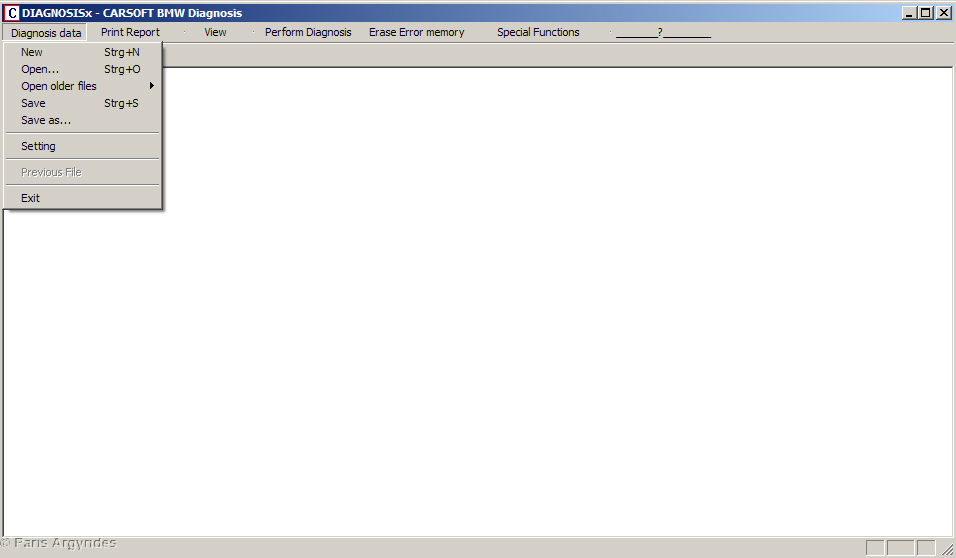
Task: Click the CARSOFT application icon in title bar
Action: (12, 13)
